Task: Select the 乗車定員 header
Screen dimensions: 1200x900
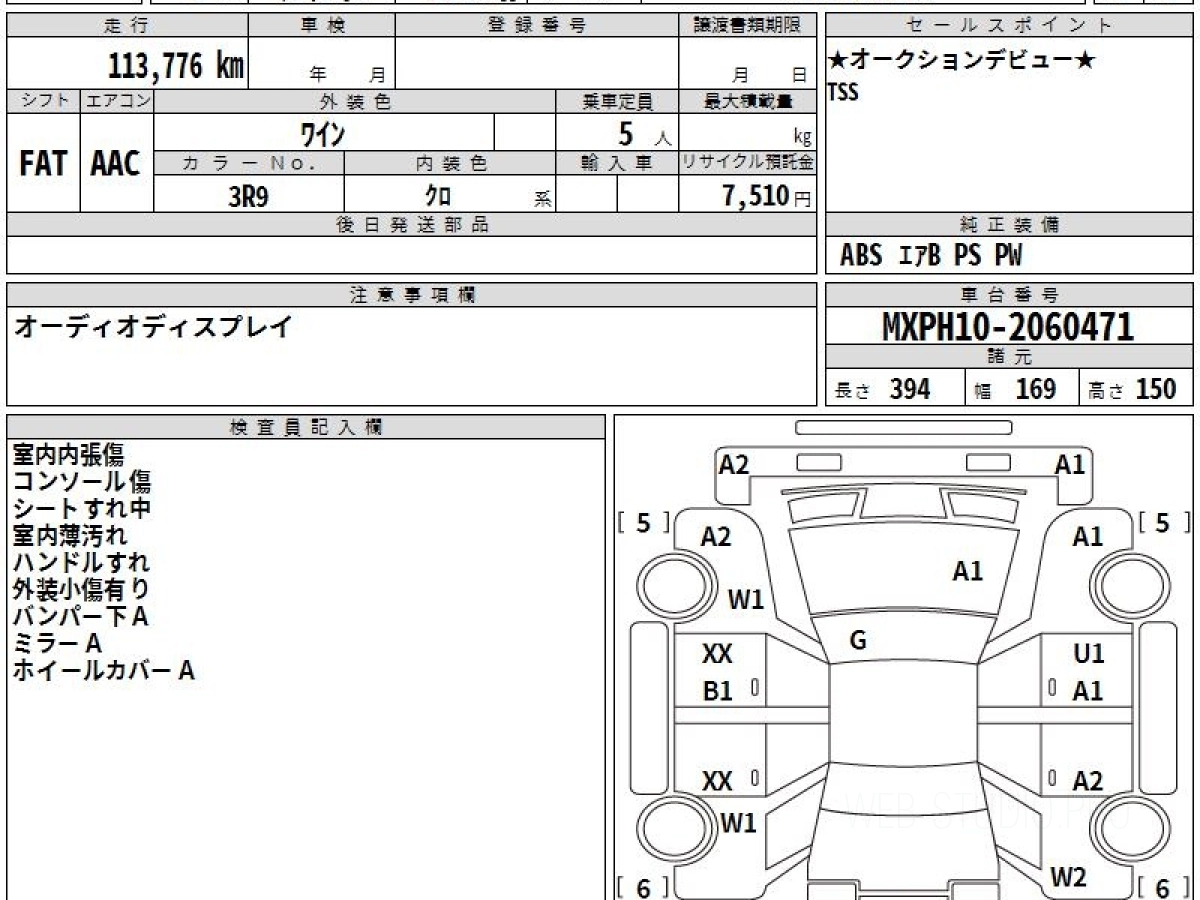Action: click(x=617, y=101)
